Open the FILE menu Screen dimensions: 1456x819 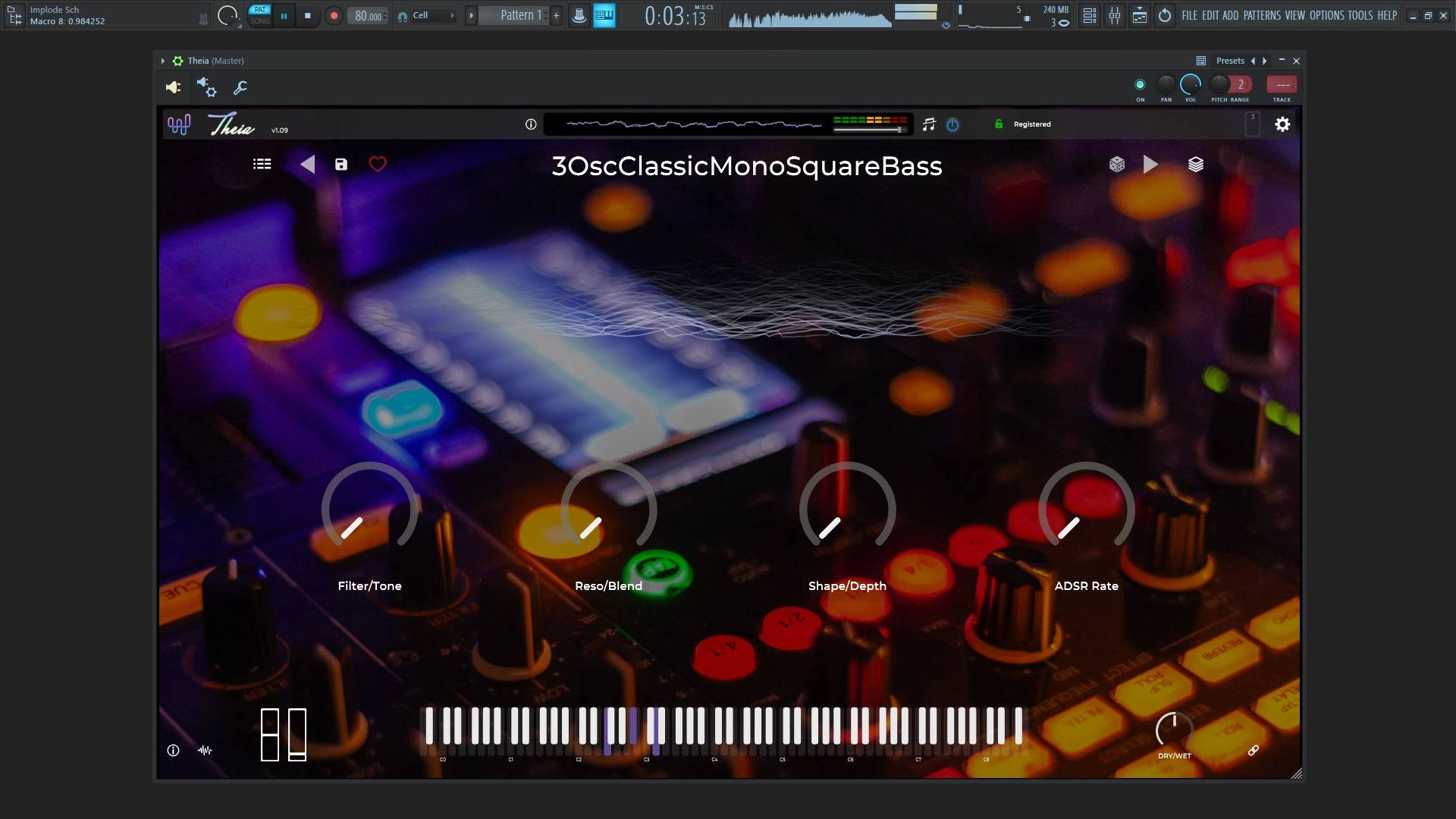1190,15
